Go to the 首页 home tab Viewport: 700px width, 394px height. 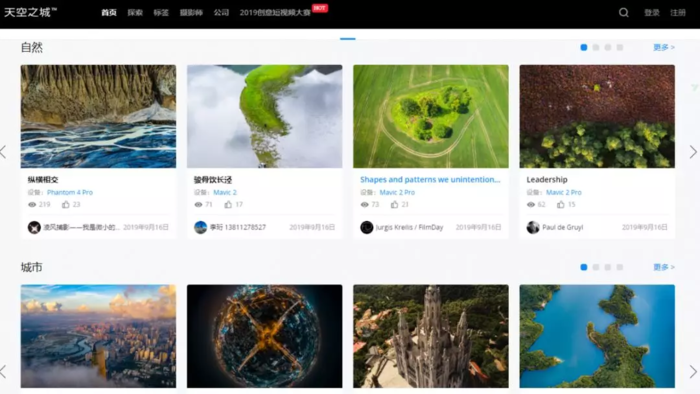pos(108,12)
